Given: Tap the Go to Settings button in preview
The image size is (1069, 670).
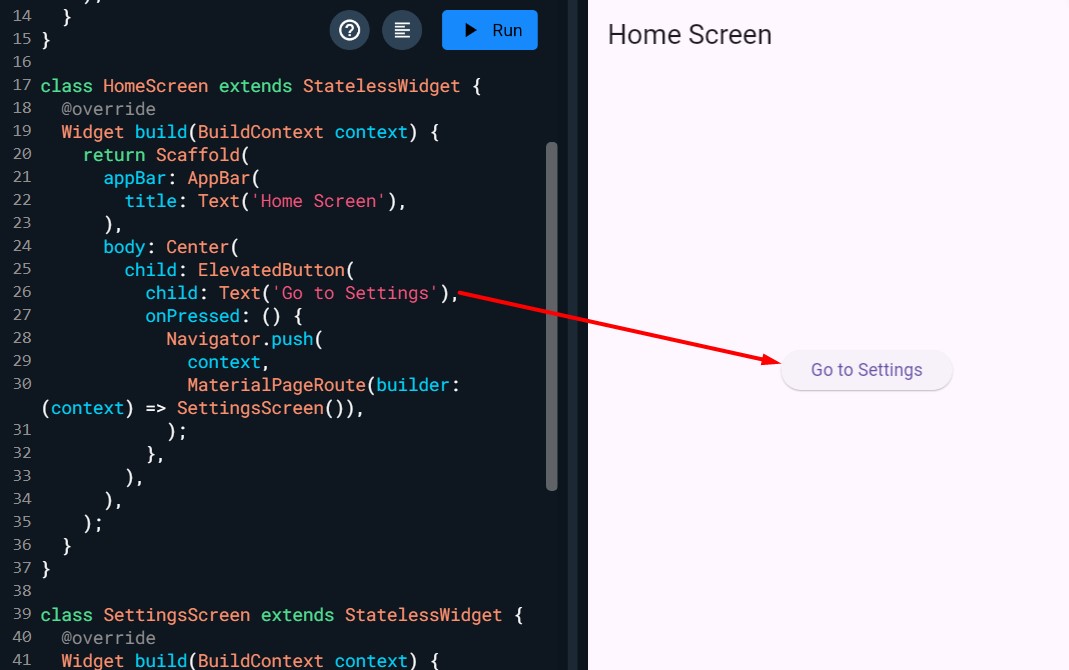Looking at the screenshot, I should point(867,370).
